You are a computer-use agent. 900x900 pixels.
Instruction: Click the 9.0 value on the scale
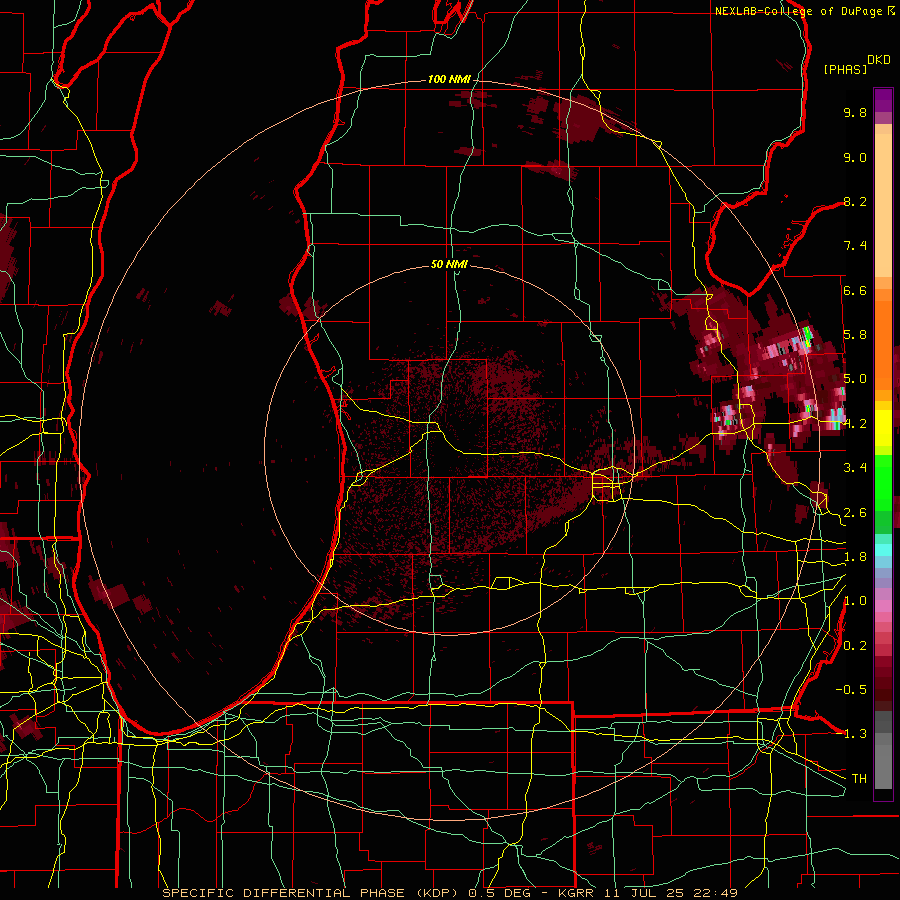coord(855,157)
